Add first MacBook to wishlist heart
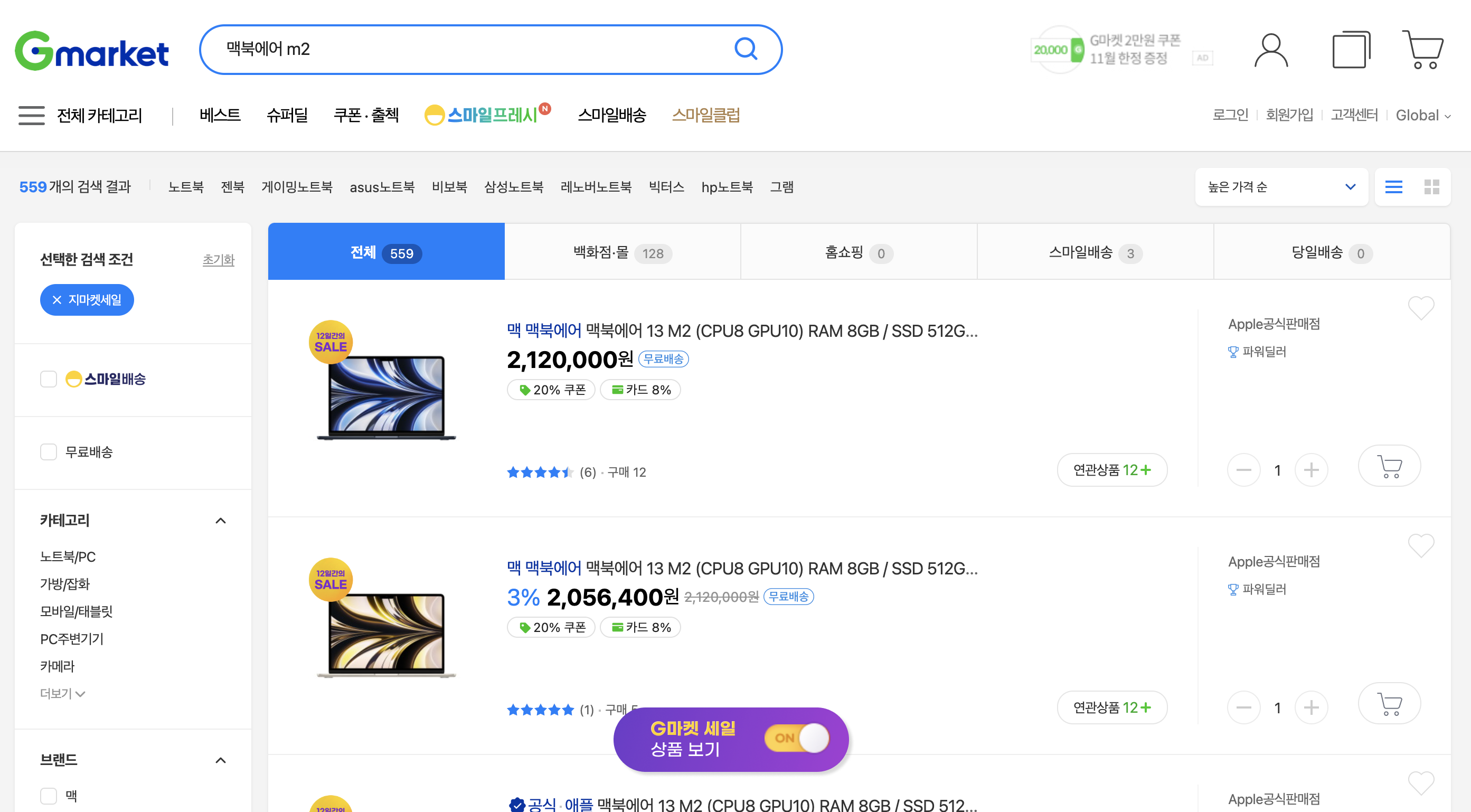The image size is (1471, 812). (x=1420, y=308)
